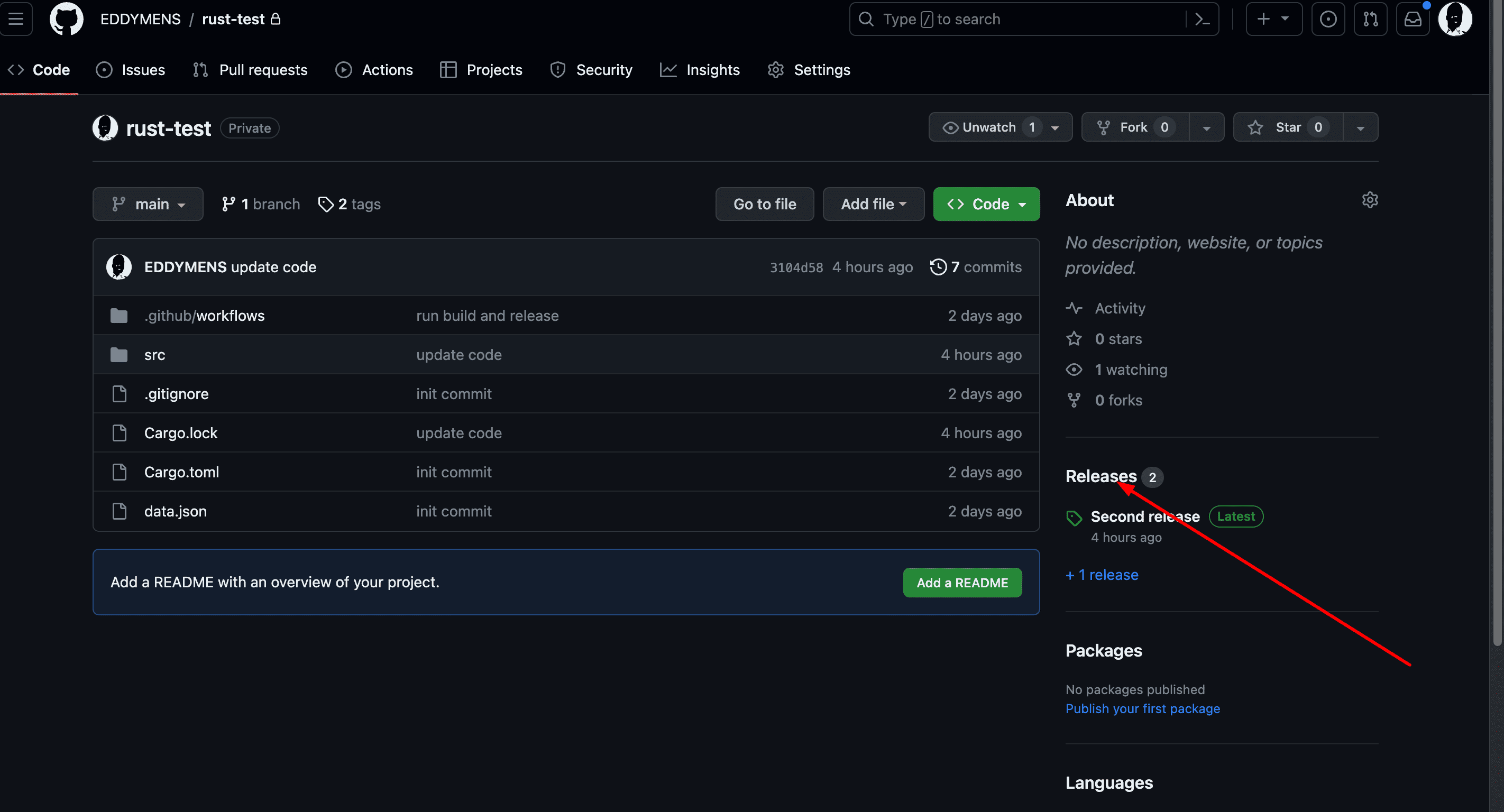Screen dimensions: 1504x812
Task: Open the Cargo.toml file
Action: 181,472
